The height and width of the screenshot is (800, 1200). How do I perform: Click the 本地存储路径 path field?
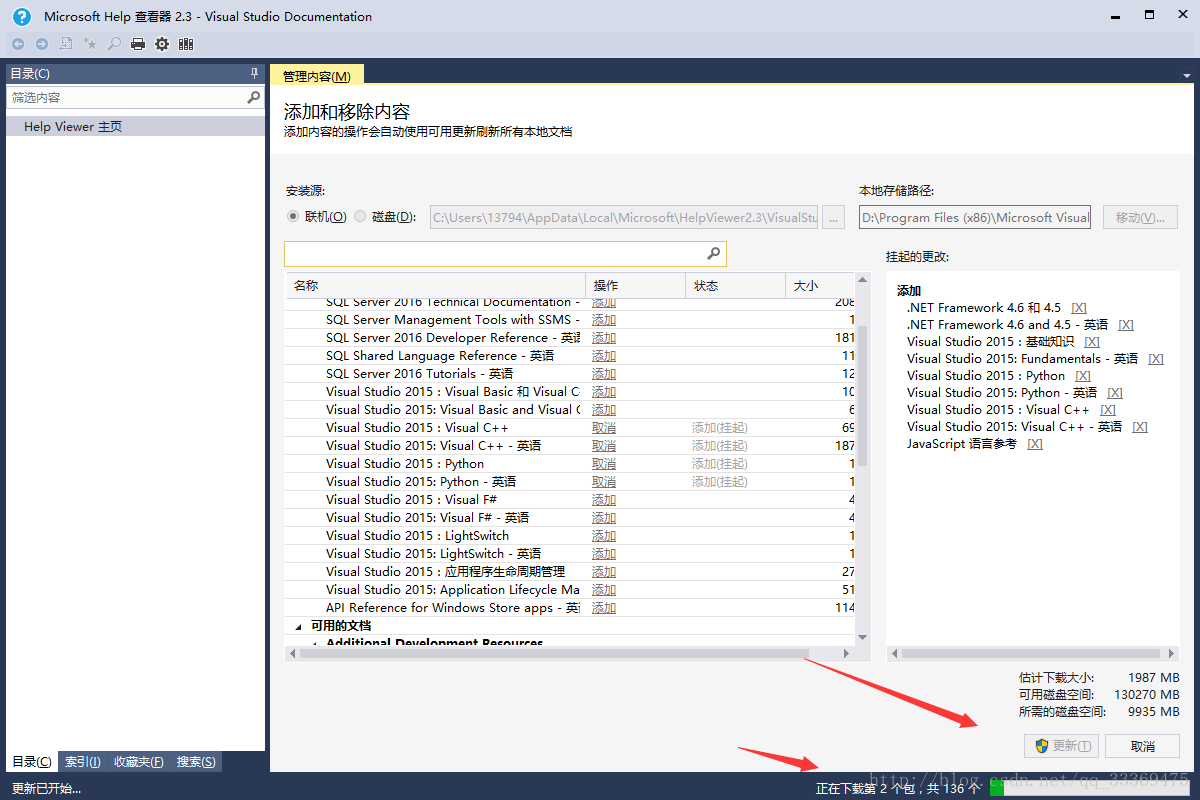click(x=975, y=217)
